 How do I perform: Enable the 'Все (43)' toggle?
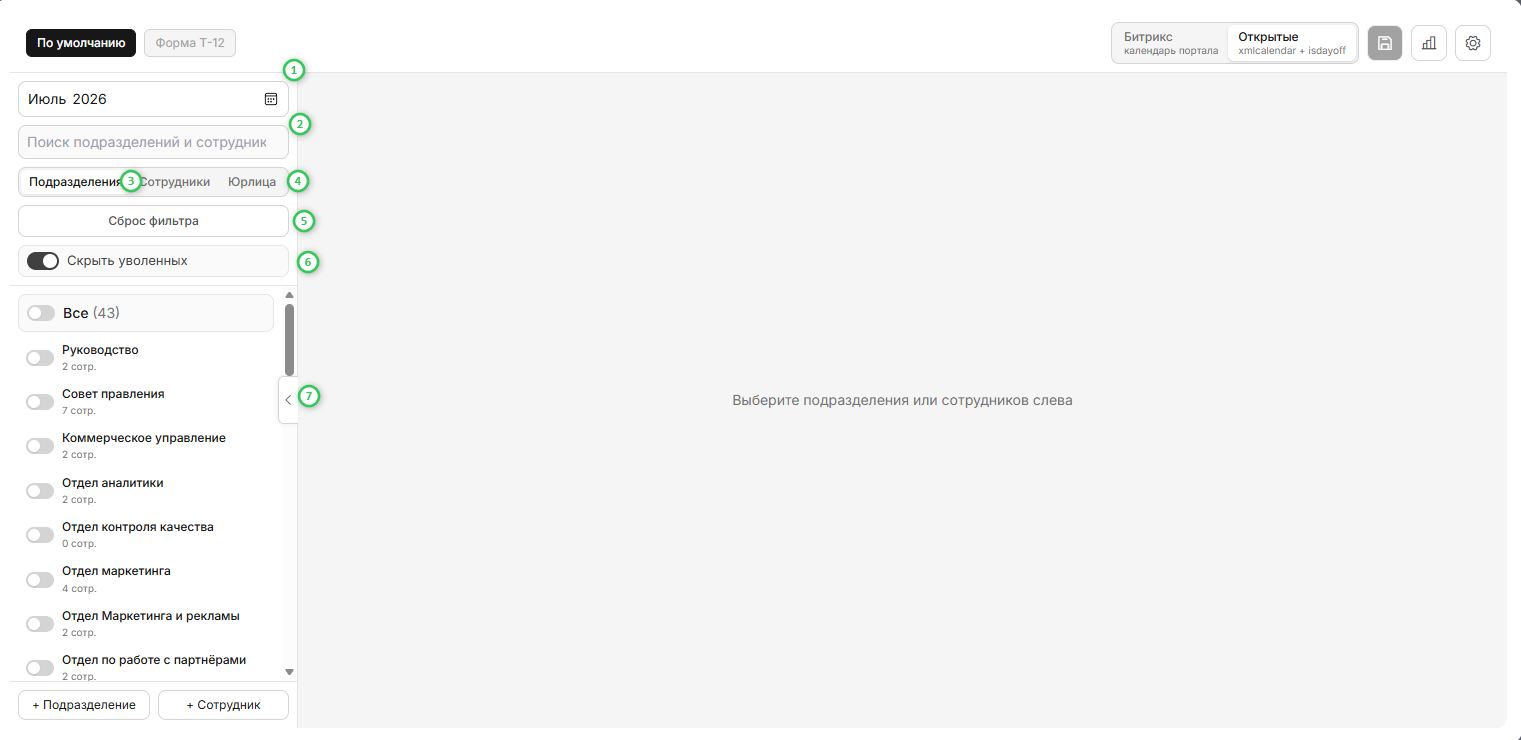[41, 313]
